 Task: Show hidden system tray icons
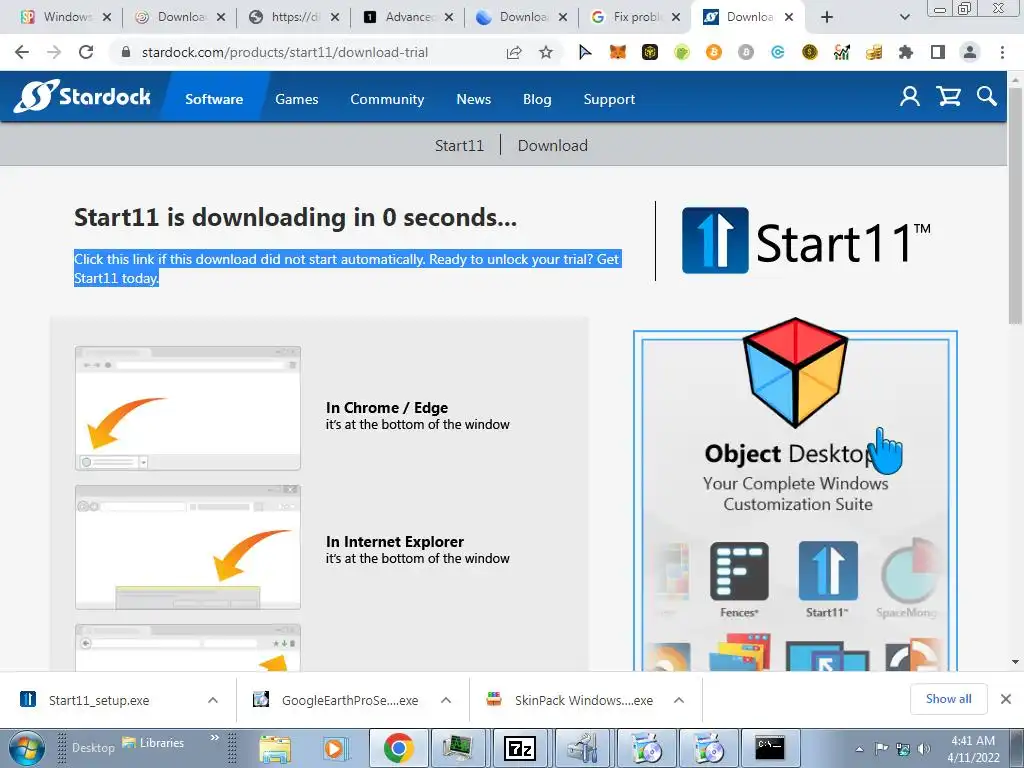coord(859,749)
